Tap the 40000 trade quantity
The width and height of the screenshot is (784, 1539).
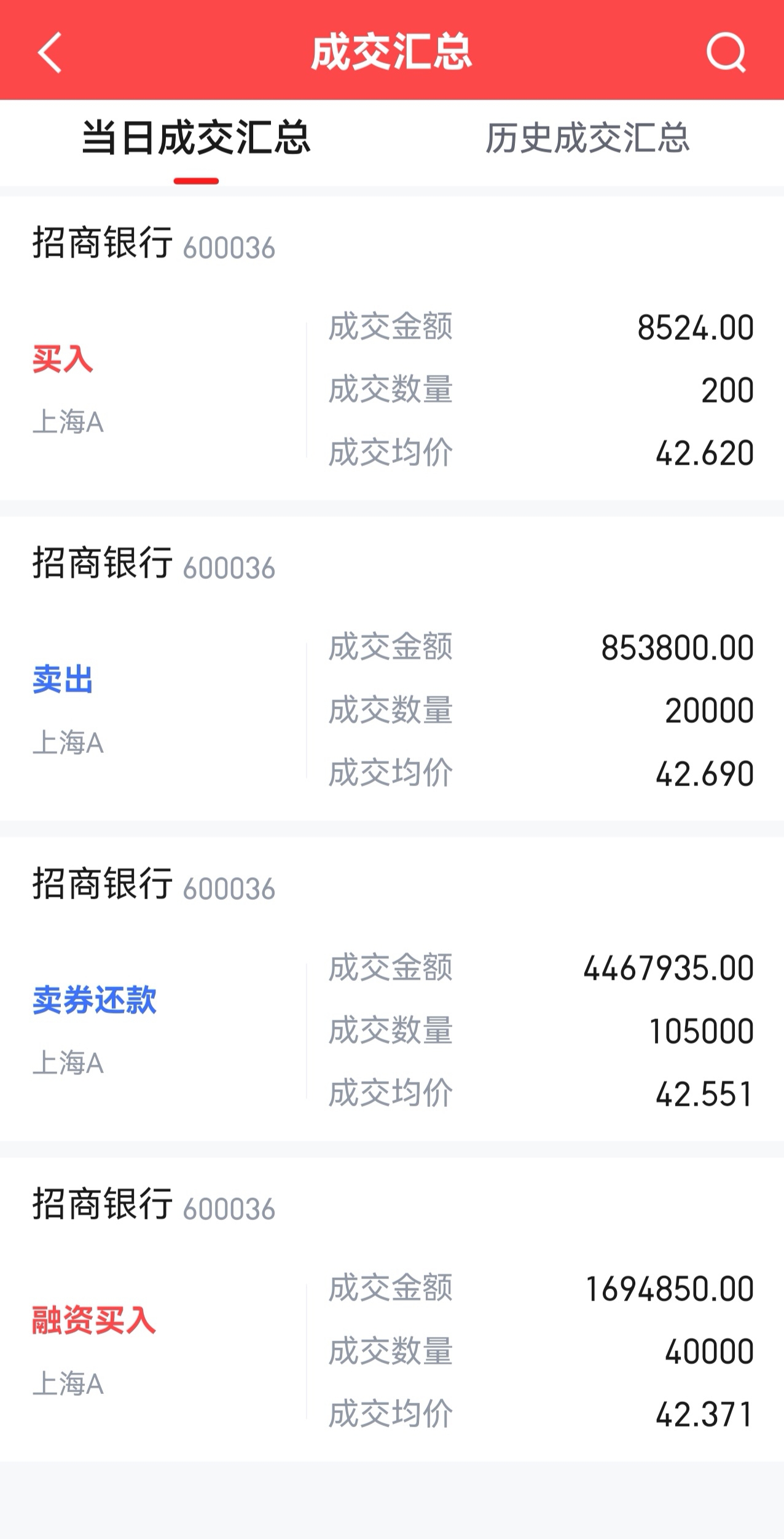tap(709, 1352)
